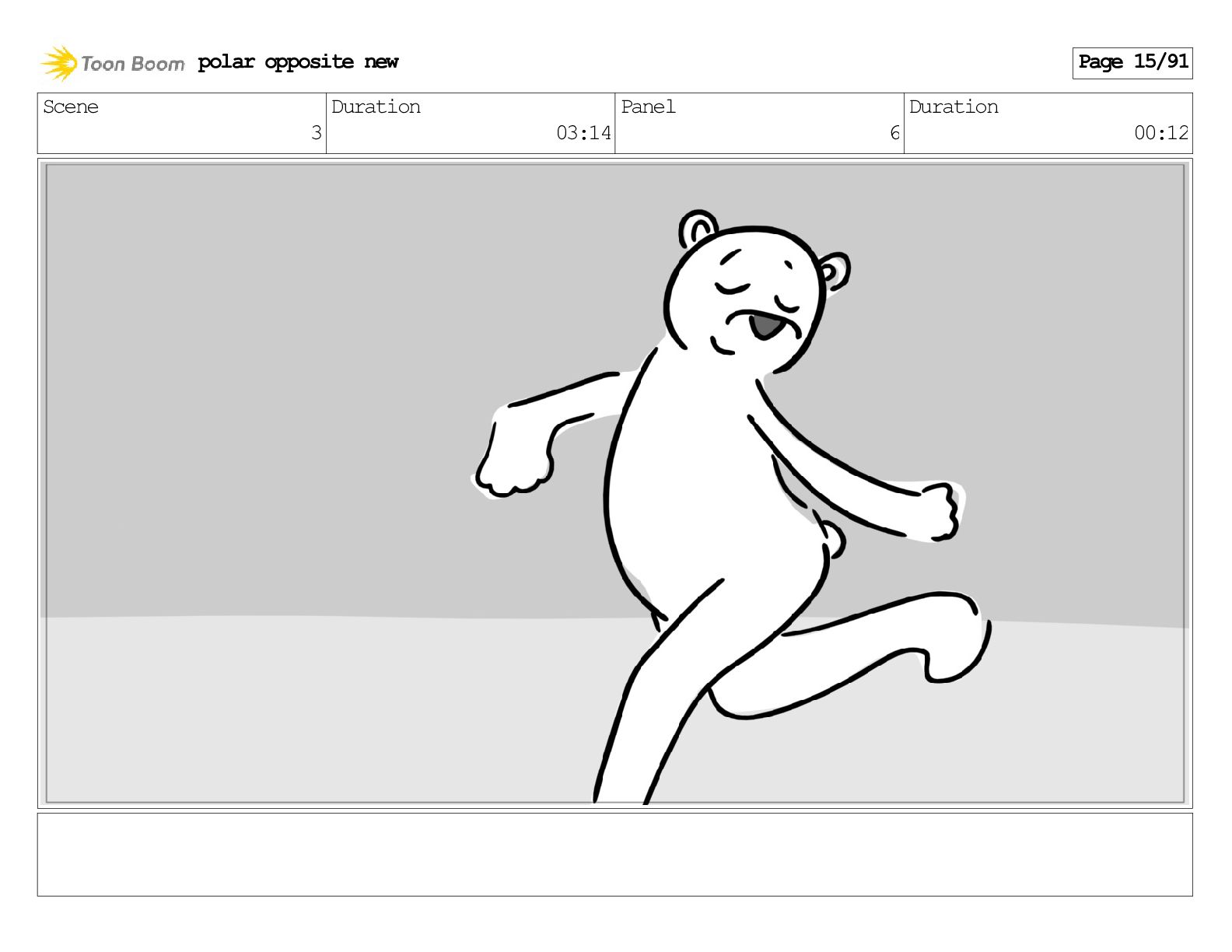
Task: Click scene duration value 03:14
Action: coord(583,133)
